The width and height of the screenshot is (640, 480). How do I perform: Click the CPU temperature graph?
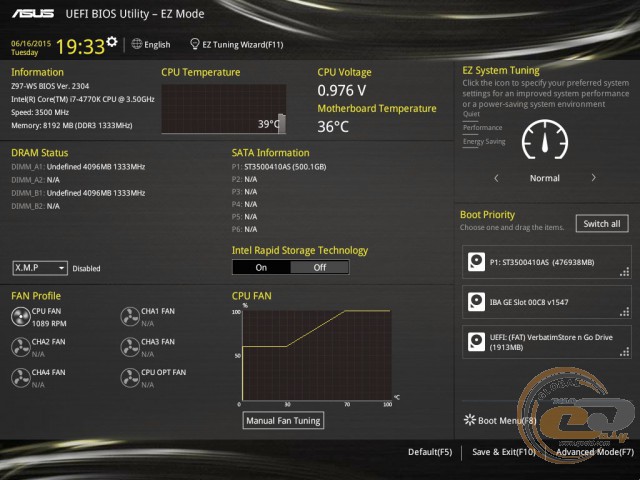click(x=224, y=109)
